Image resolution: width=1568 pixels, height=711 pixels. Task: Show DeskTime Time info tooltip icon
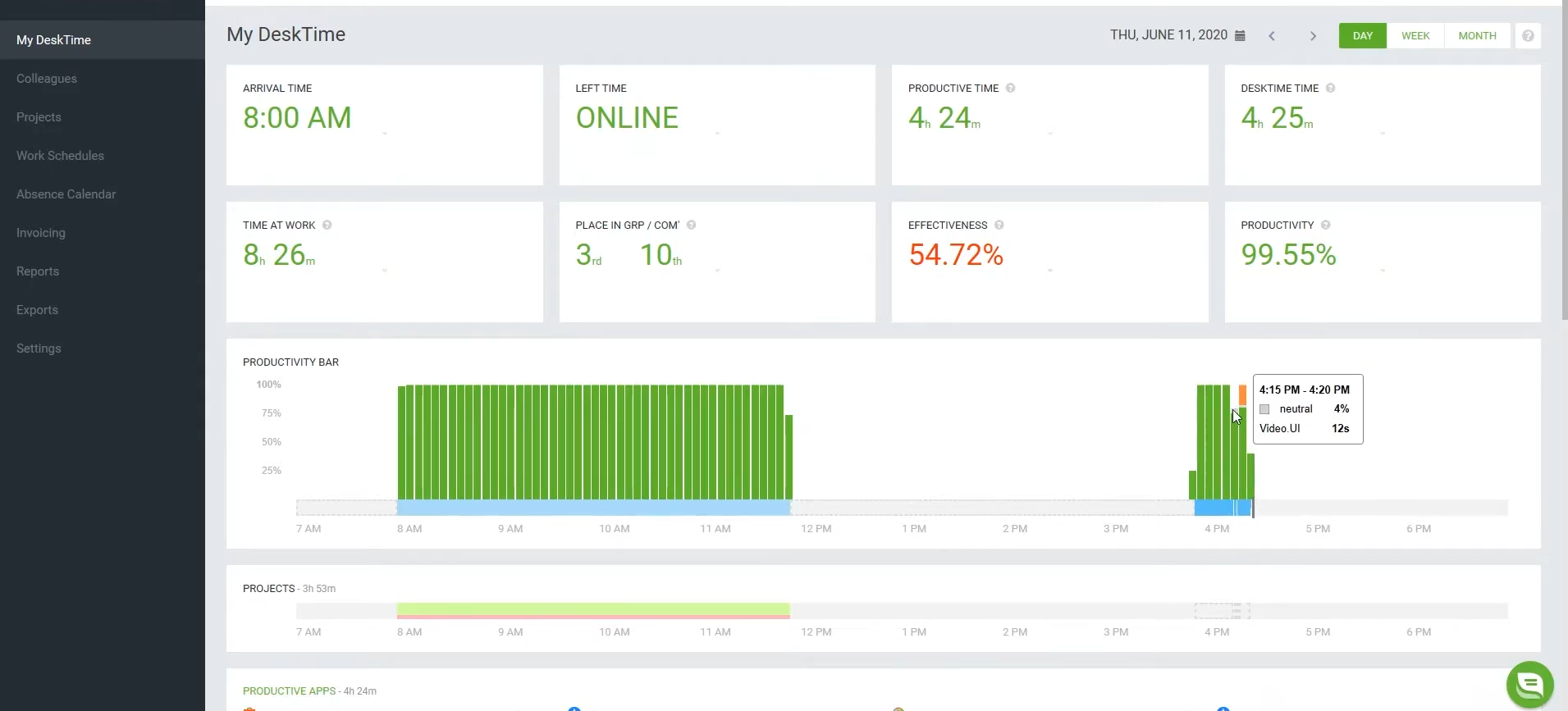click(x=1330, y=88)
